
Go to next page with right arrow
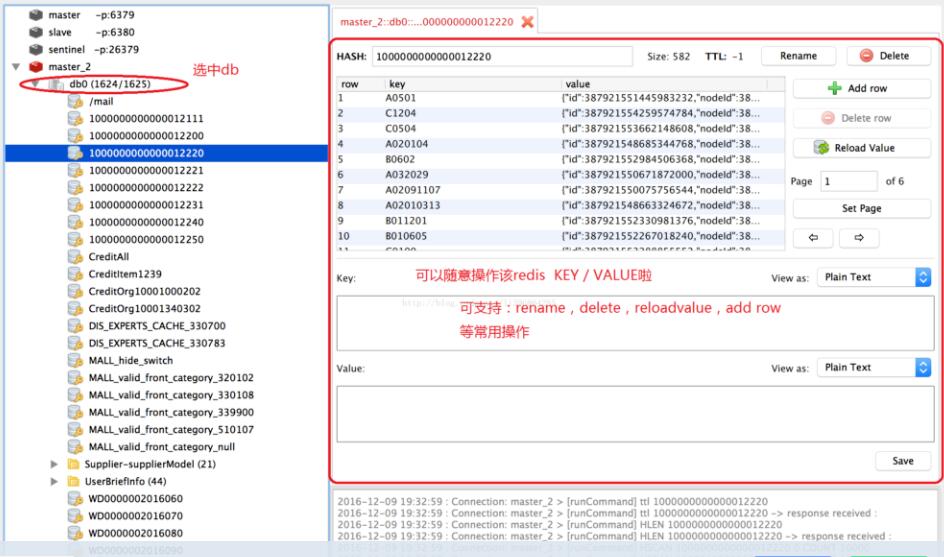858,240
